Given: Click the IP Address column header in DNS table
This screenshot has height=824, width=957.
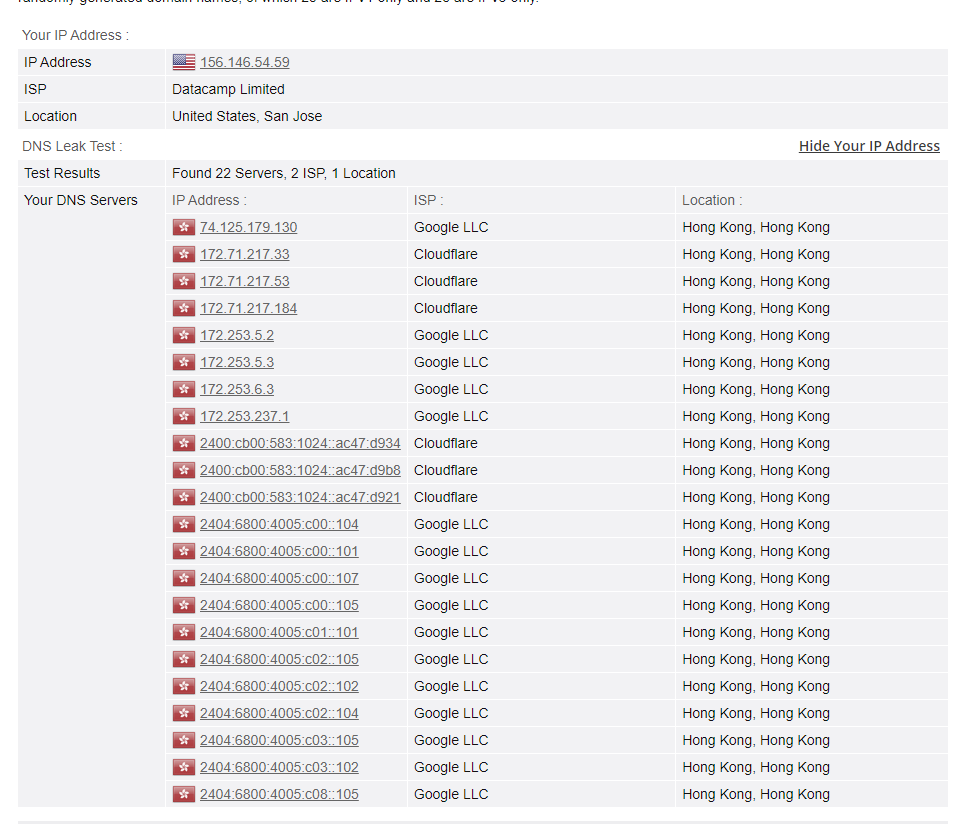Looking at the screenshot, I should [x=209, y=200].
